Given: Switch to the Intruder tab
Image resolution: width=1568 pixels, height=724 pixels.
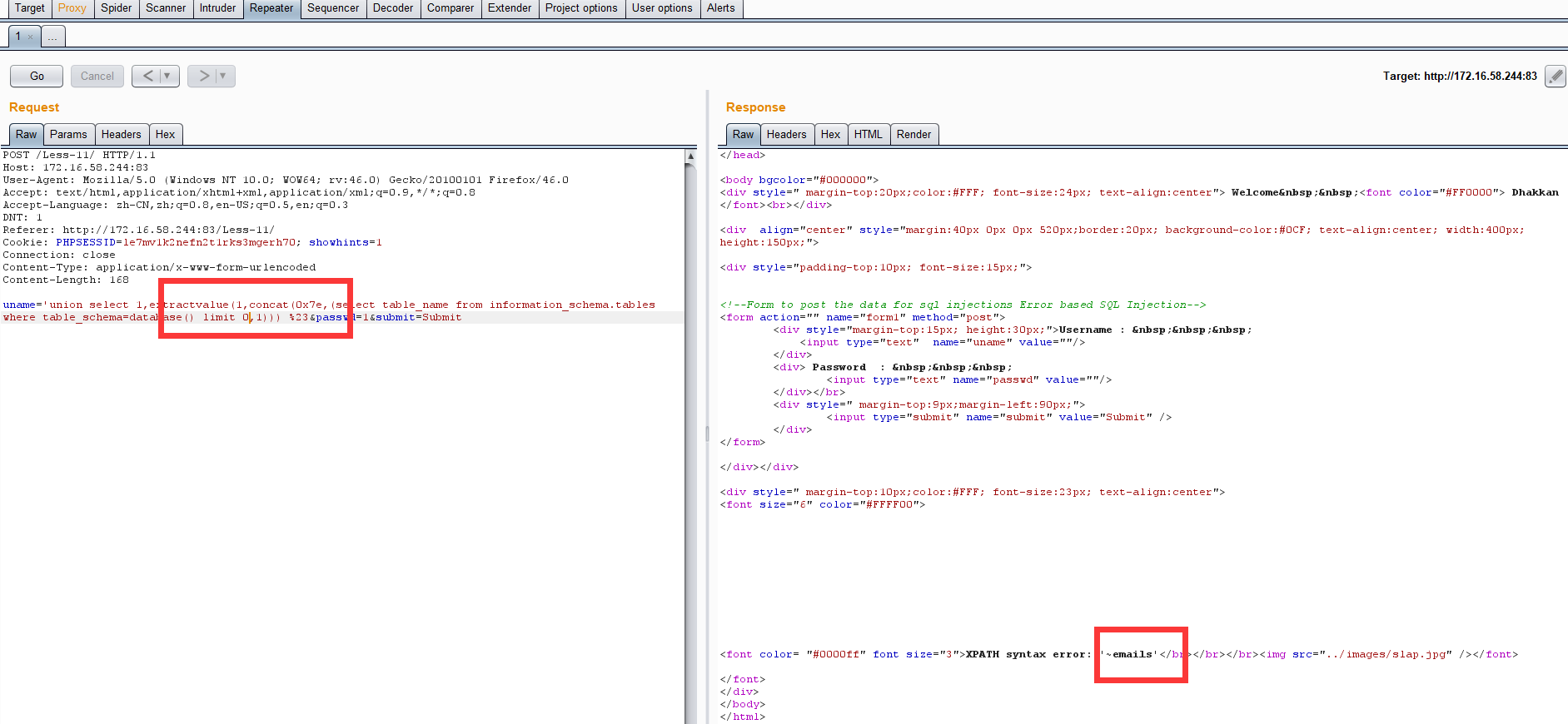Looking at the screenshot, I should point(217,8).
